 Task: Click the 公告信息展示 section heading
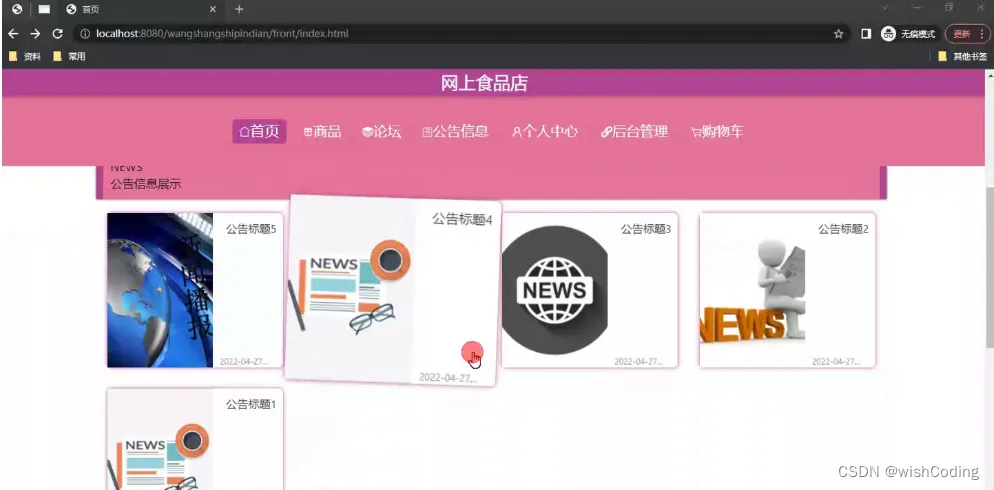point(146,184)
